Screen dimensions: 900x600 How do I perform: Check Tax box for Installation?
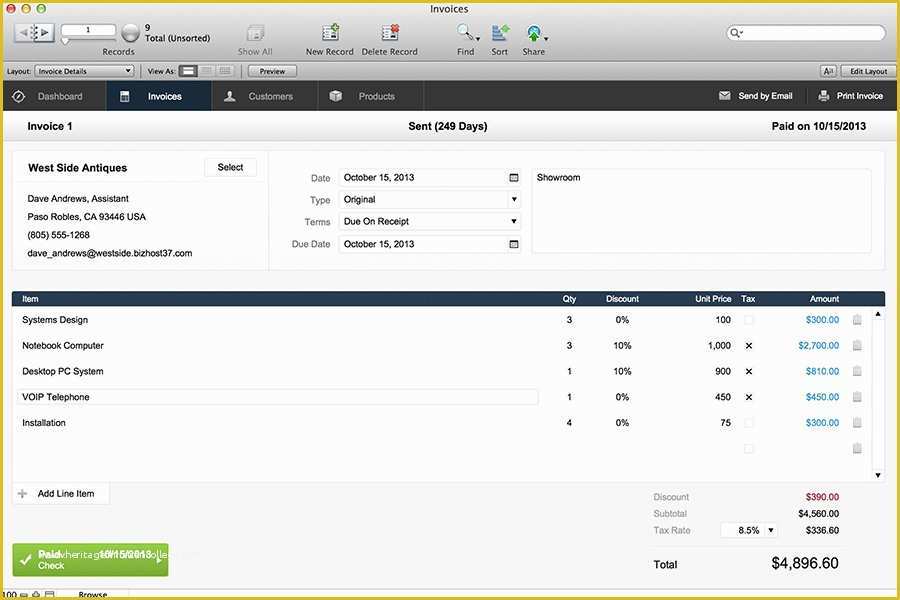tap(748, 423)
